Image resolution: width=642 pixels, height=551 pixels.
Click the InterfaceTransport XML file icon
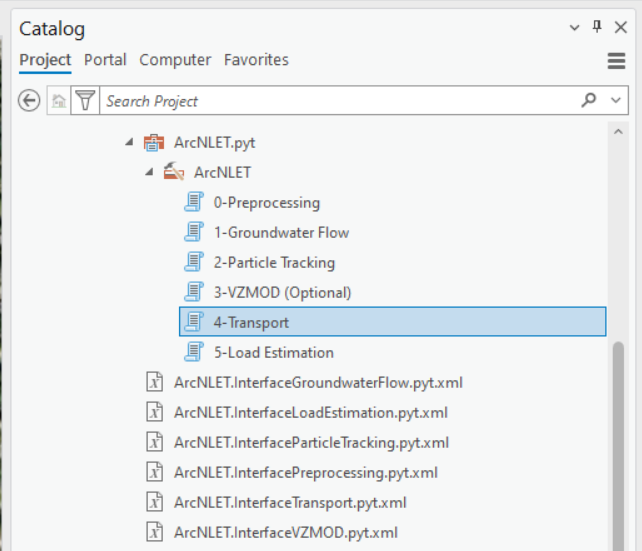(x=155, y=502)
